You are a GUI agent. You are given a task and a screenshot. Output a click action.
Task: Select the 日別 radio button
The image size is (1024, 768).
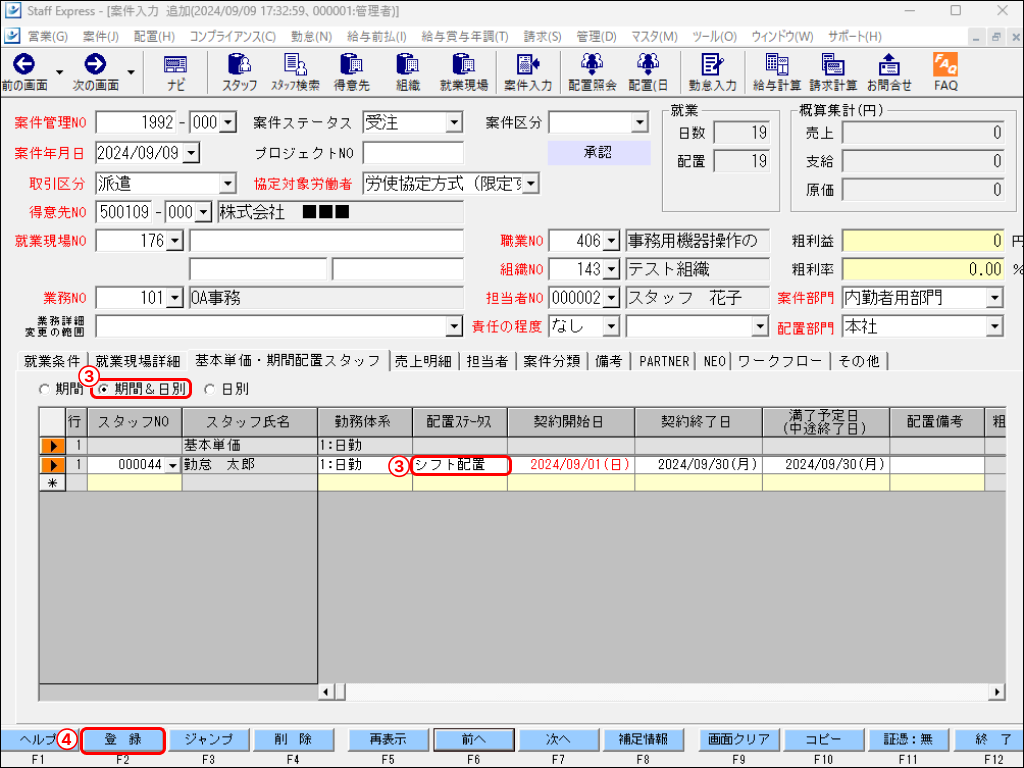[x=209, y=389]
